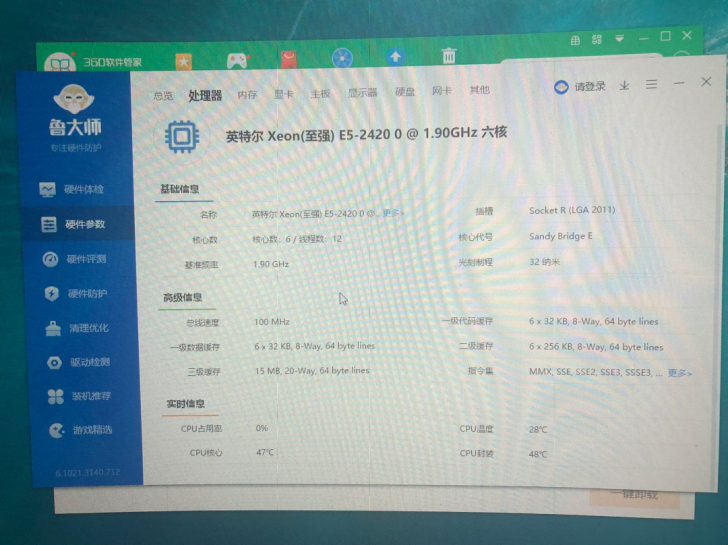Screen dimensions: 728x545
Task: Click the 实时信息 section heading
Action: (186, 403)
